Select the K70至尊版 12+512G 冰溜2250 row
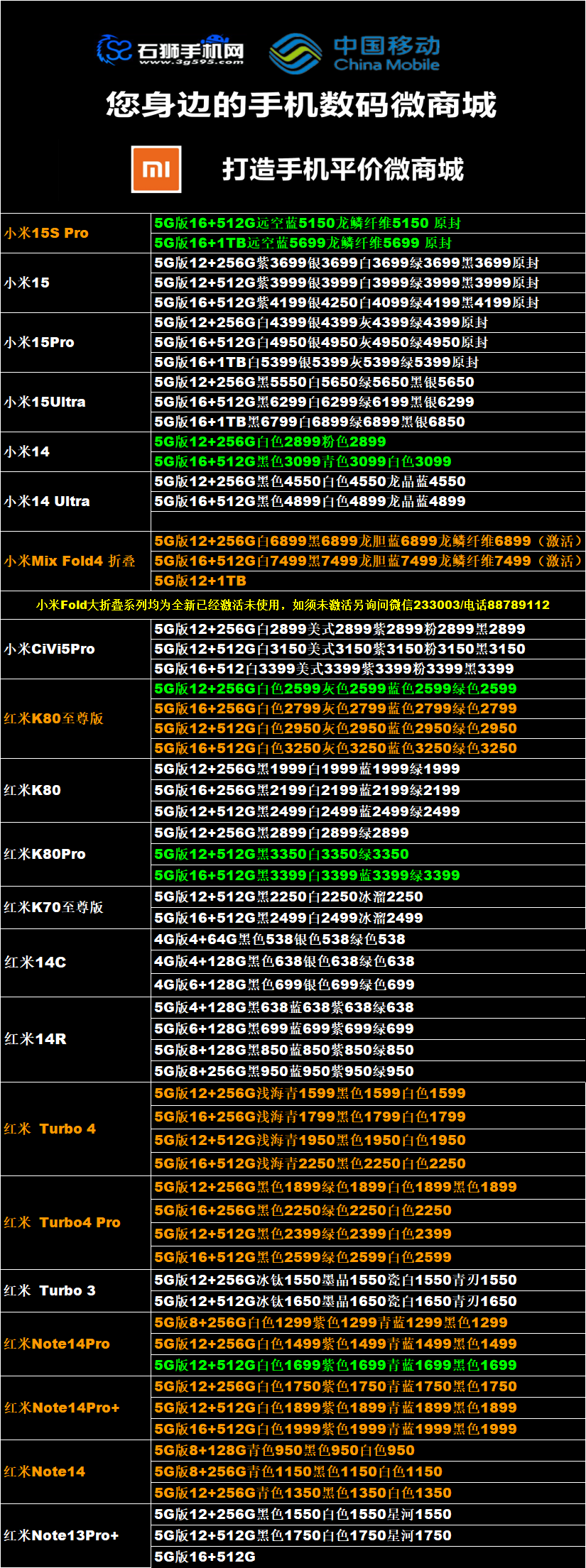 point(369,897)
